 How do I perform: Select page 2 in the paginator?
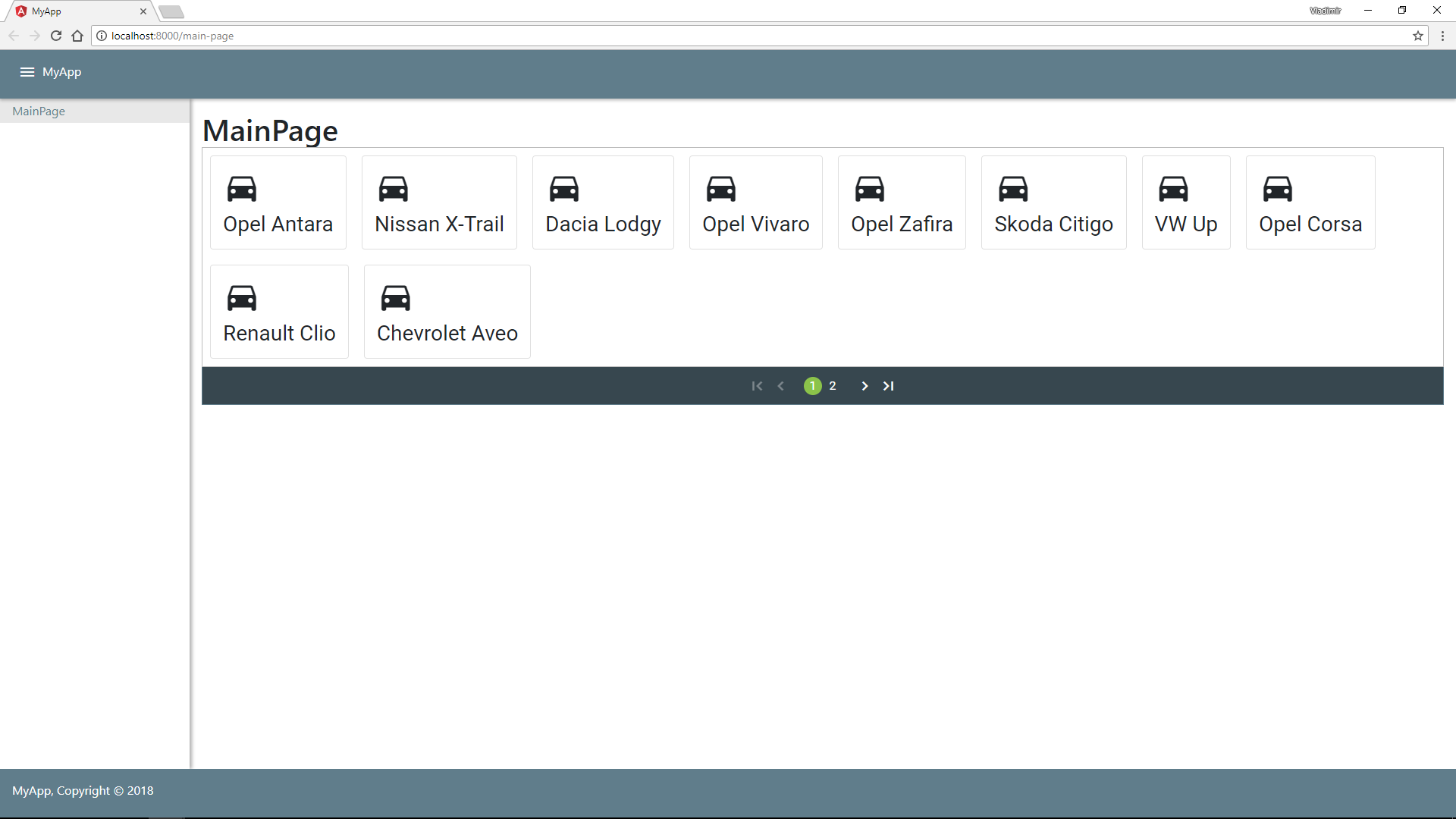pyautogui.click(x=833, y=386)
